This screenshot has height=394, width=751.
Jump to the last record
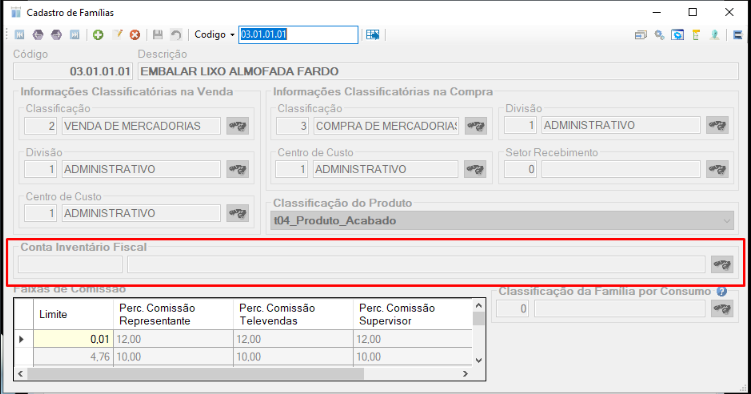75,34
